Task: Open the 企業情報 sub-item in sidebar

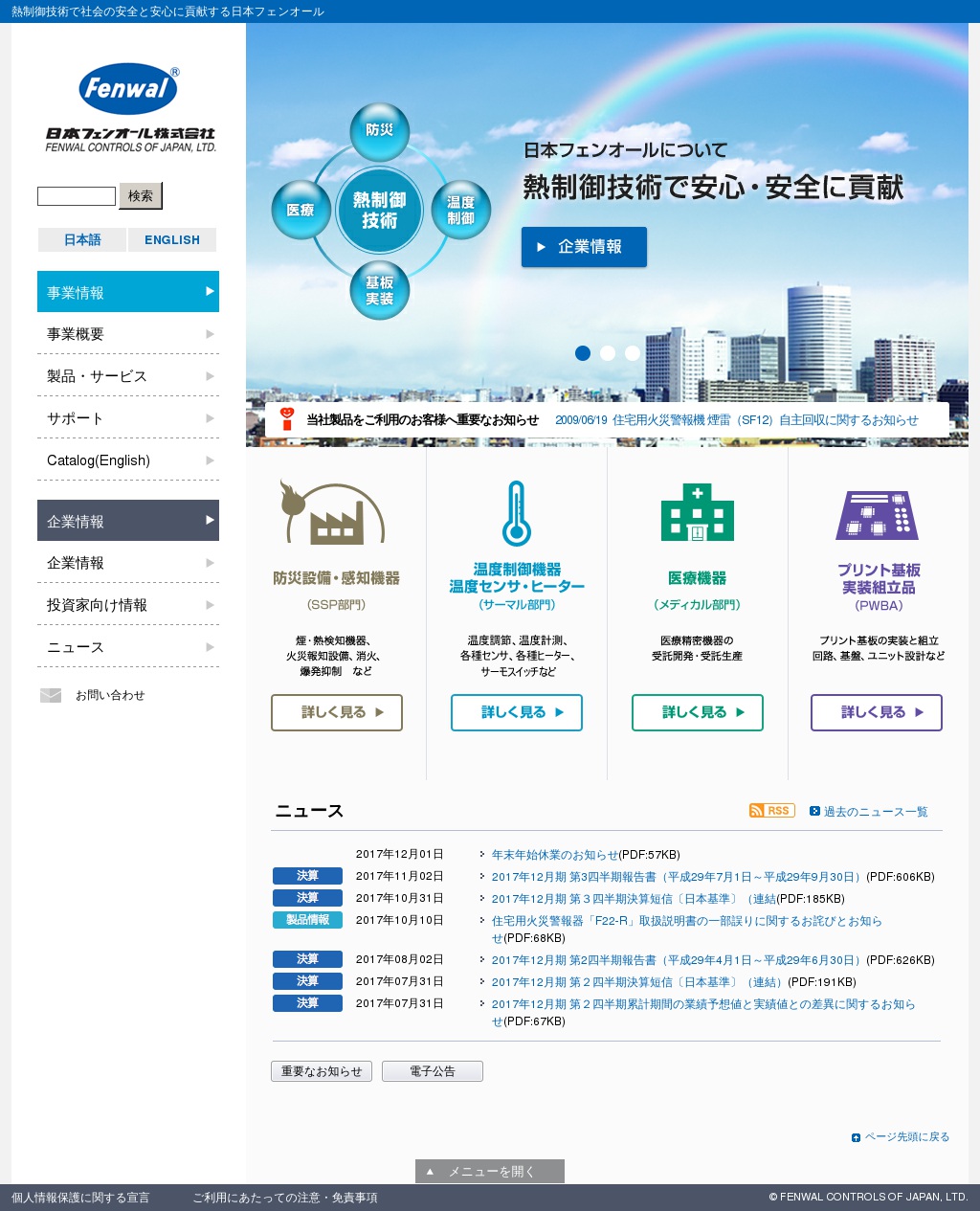Action: tap(128, 563)
